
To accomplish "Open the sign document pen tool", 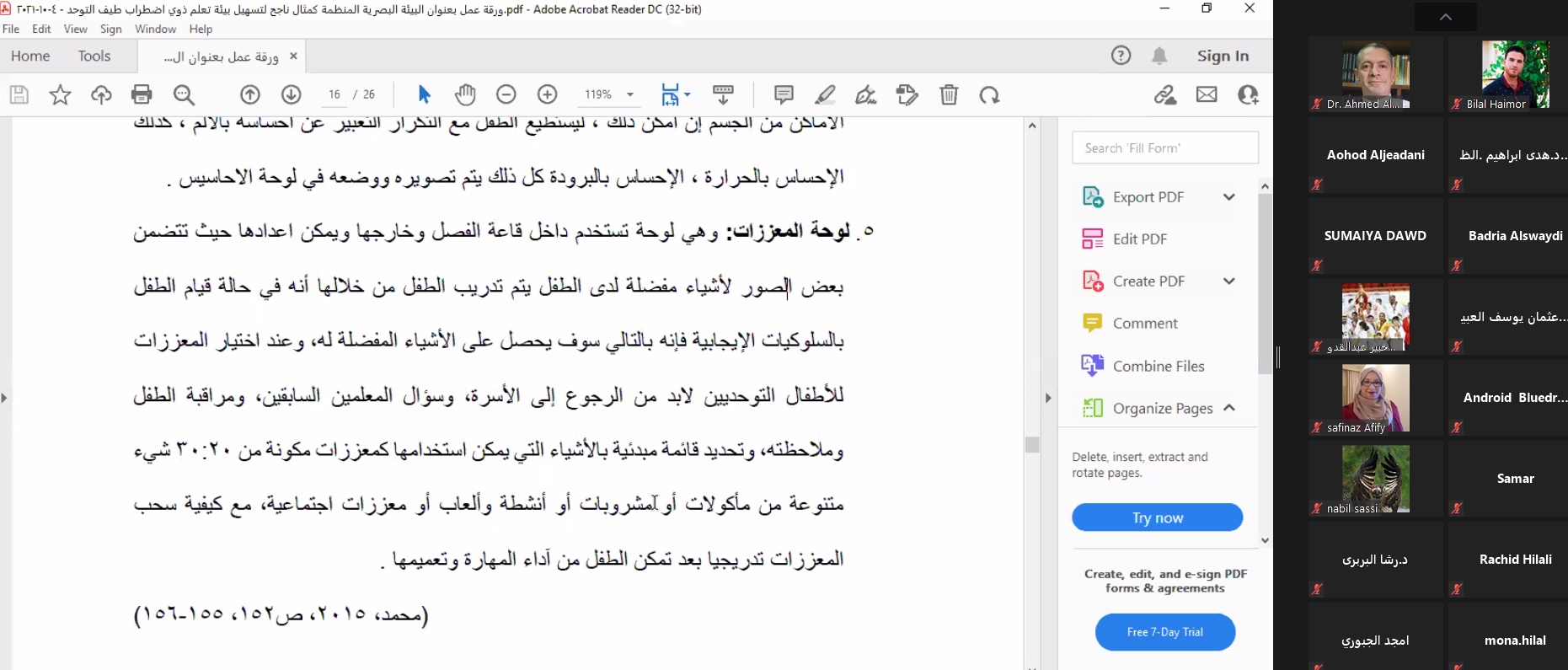I will (866, 94).
